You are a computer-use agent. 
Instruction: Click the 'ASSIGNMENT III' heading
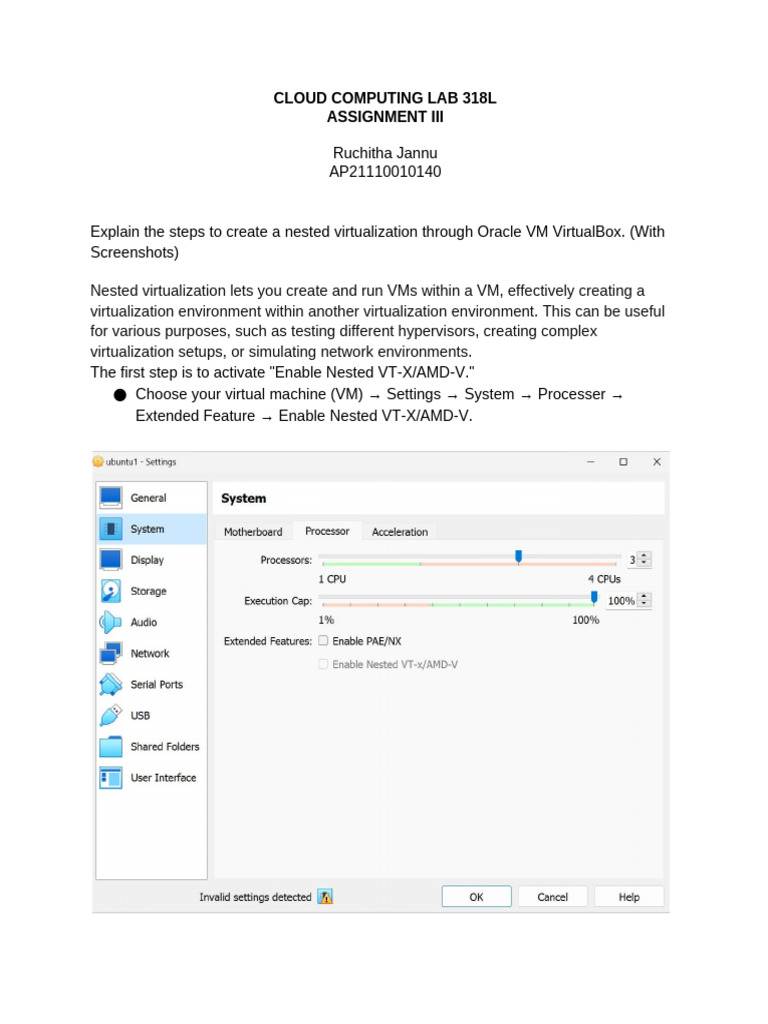(x=385, y=117)
